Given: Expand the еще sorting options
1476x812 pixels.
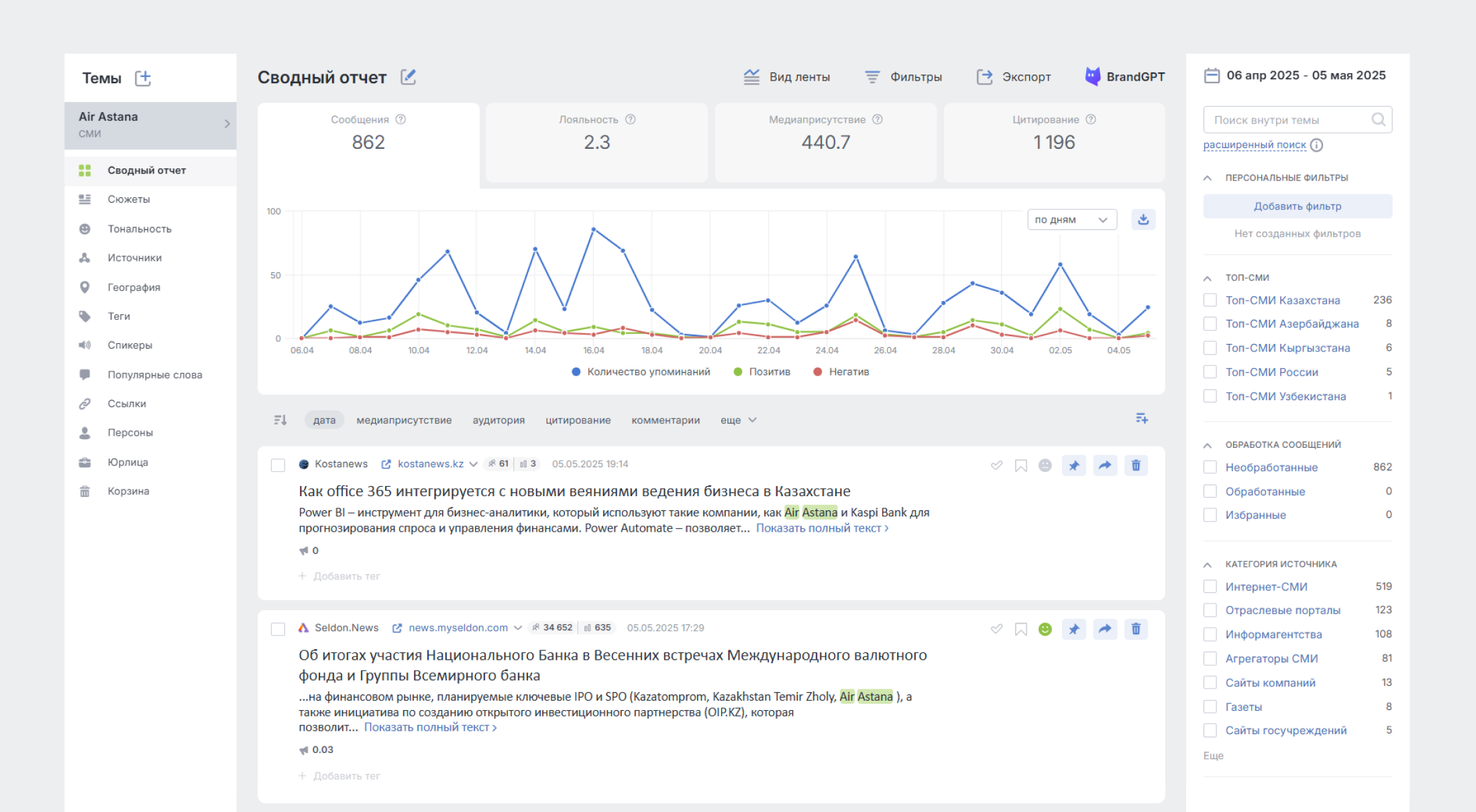Looking at the screenshot, I should click(738, 420).
